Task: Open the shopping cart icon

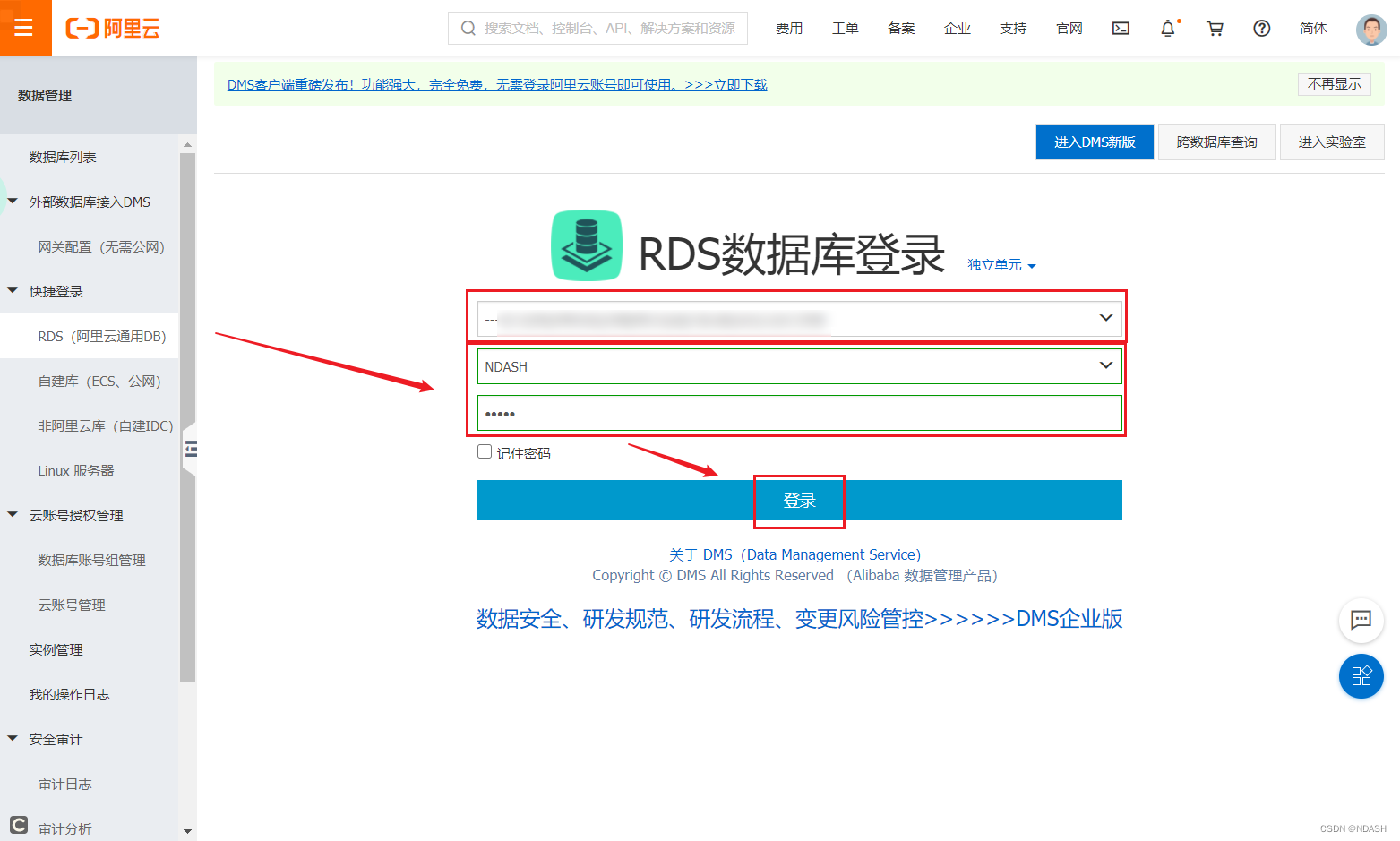Action: click(x=1215, y=29)
